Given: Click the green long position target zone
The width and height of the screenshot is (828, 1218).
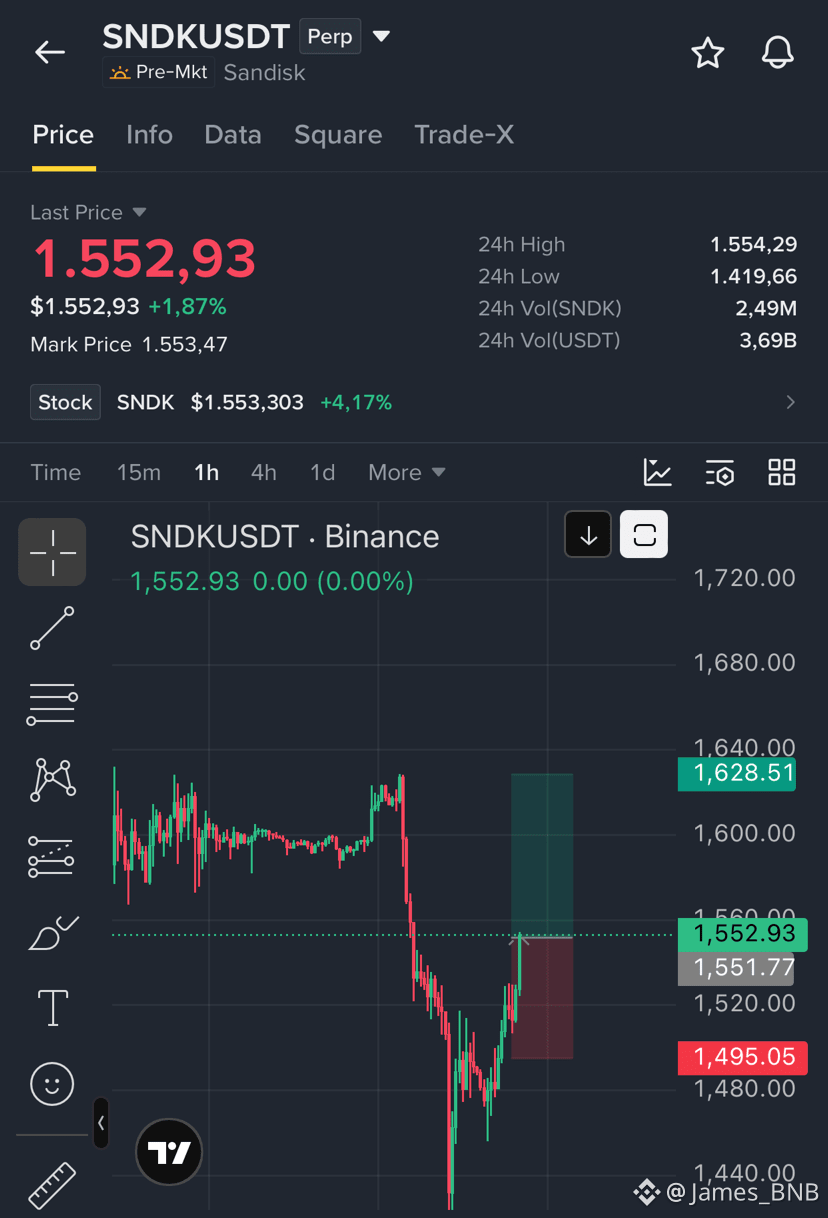Looking at the screenshot, I should [x=542, y=855].
